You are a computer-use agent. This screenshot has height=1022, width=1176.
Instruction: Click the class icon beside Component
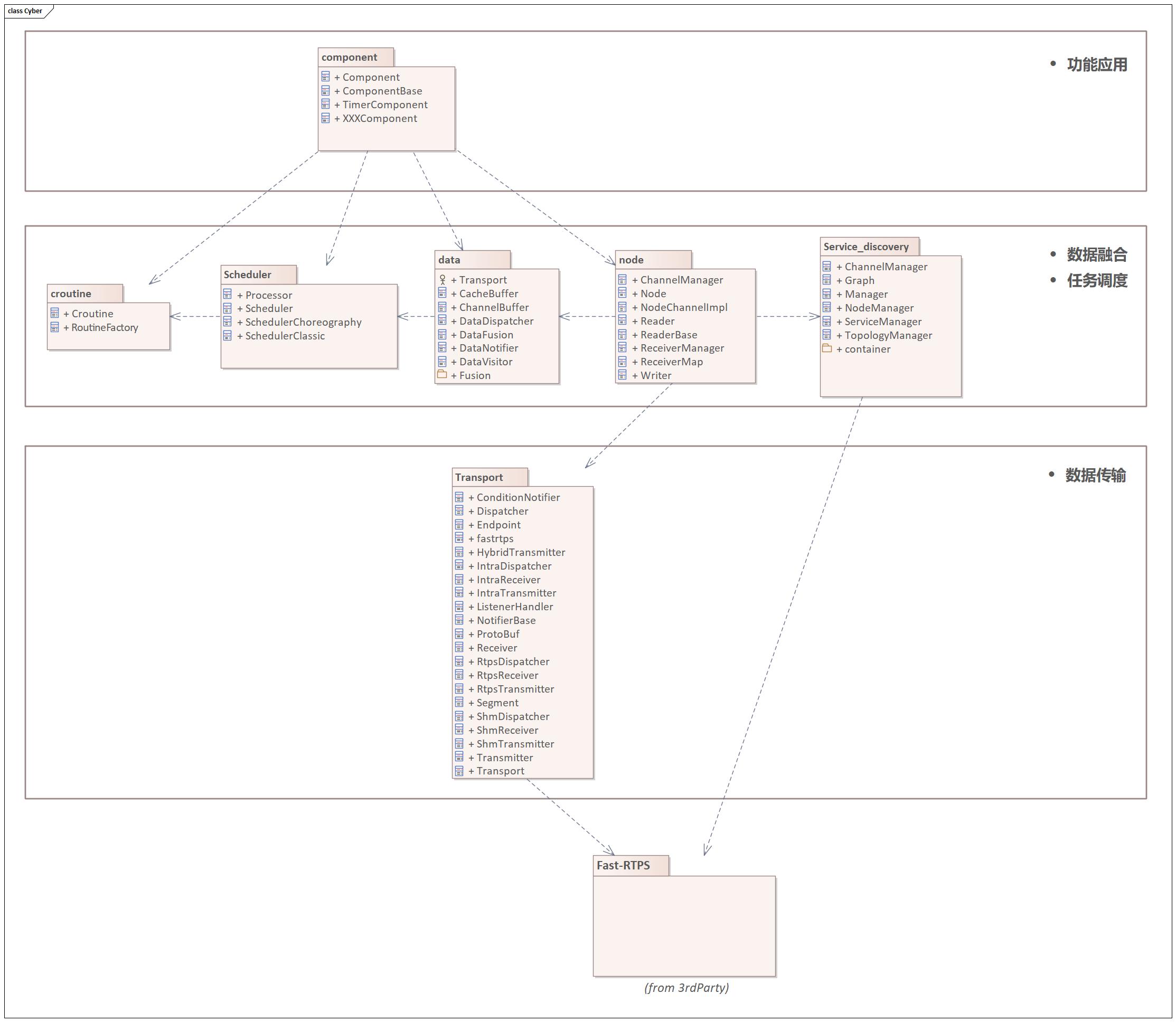[325, 76]
